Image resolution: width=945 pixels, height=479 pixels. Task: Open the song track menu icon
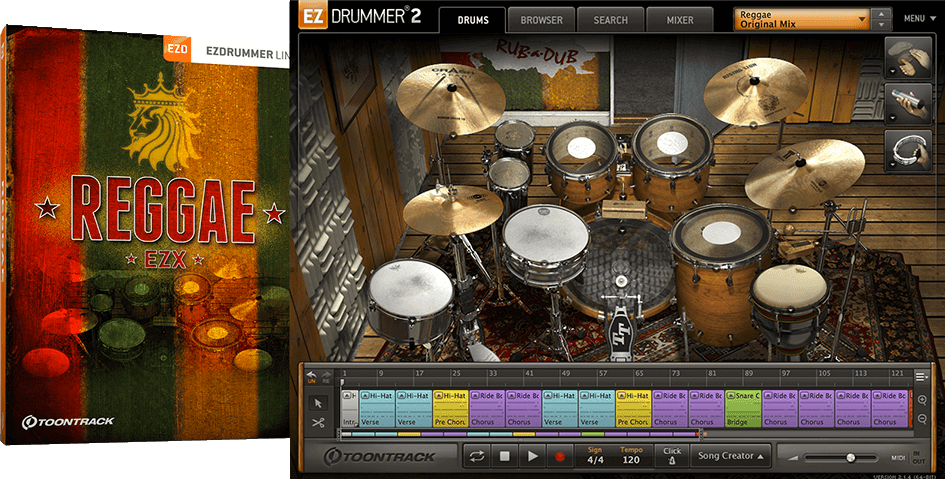(x=921, y=377)
